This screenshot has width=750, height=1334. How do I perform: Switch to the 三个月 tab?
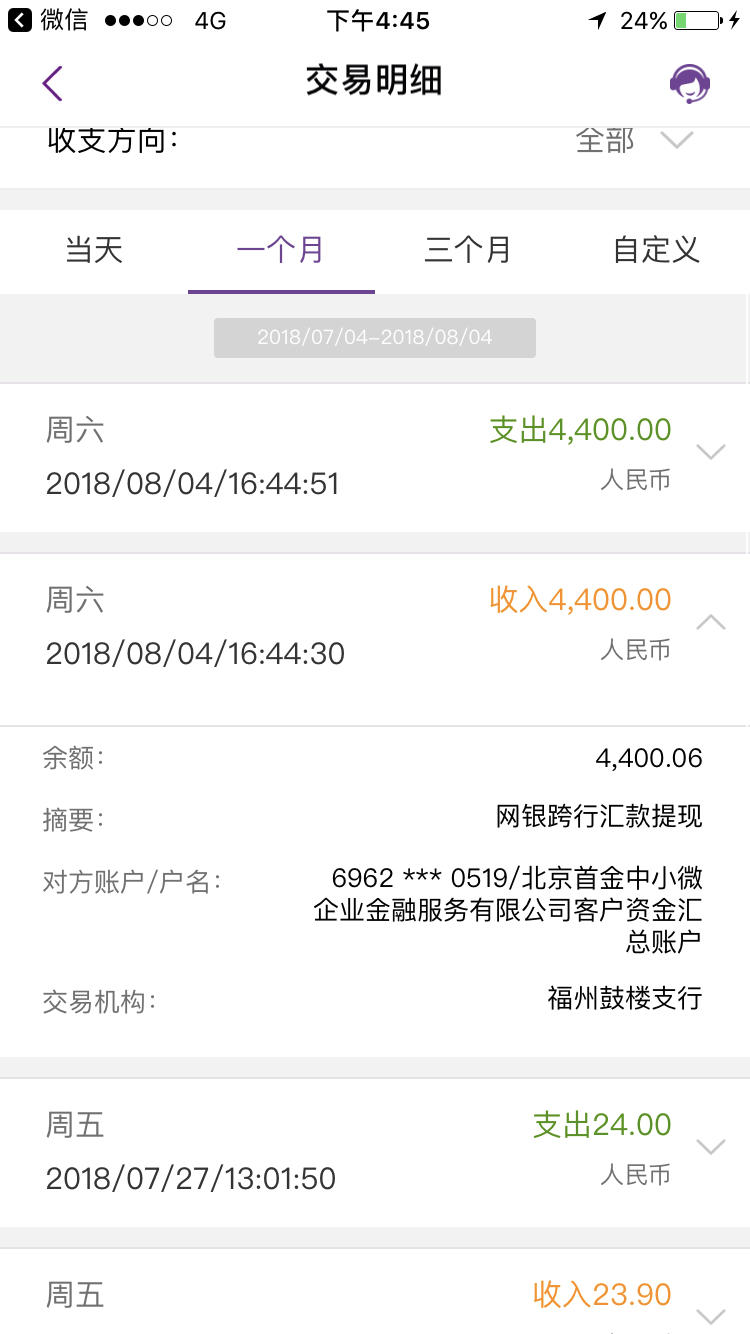(468, 250)
